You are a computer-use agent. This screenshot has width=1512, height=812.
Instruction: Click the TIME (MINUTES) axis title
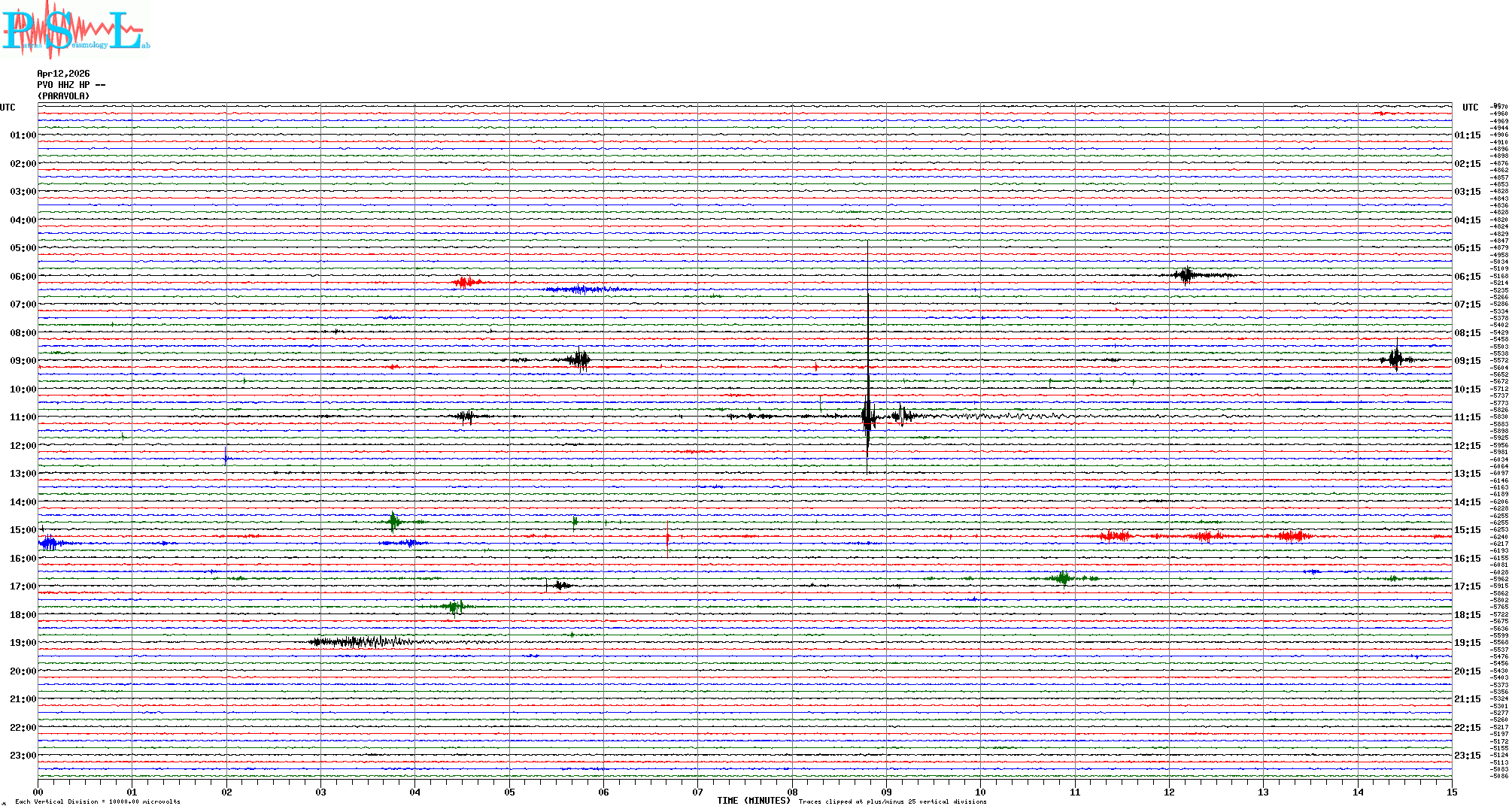coord(753,801)
